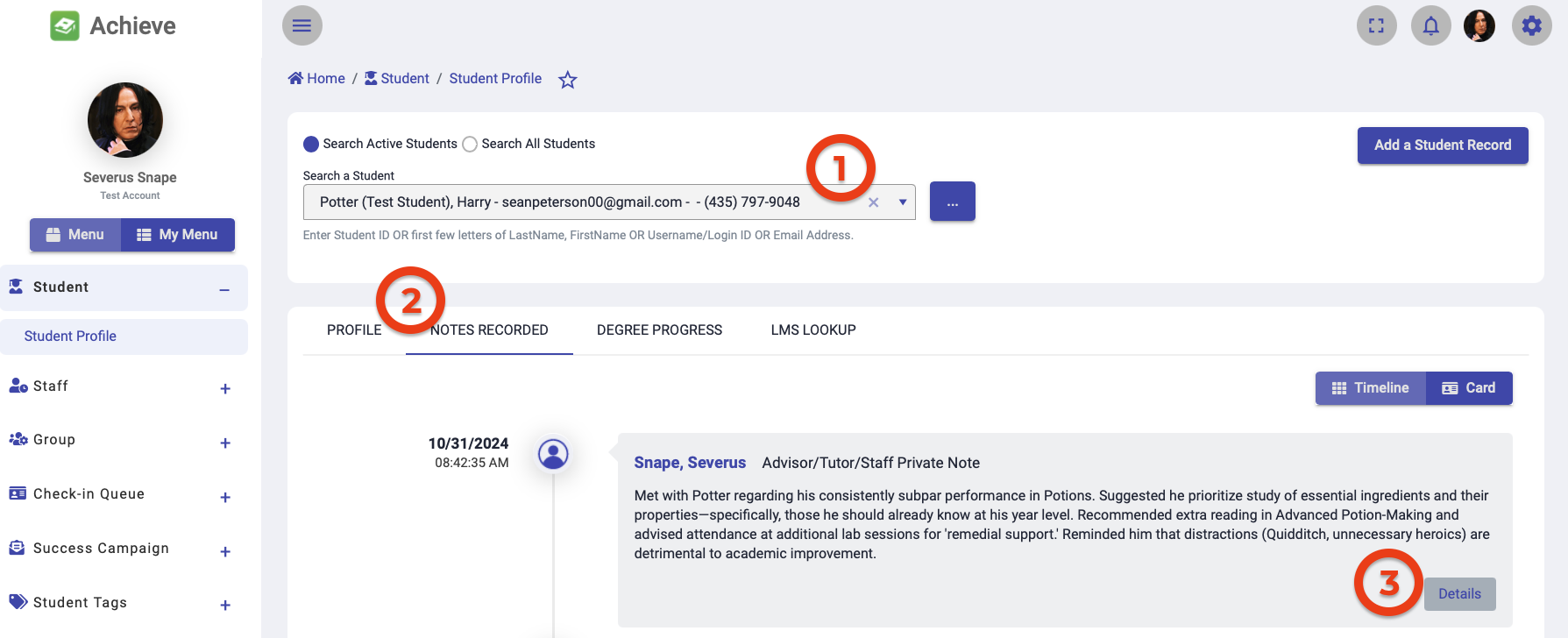Click the 10/31/2024 note date
The height and width of the screenshot is (638, 1568).
(x=468, y=443)
